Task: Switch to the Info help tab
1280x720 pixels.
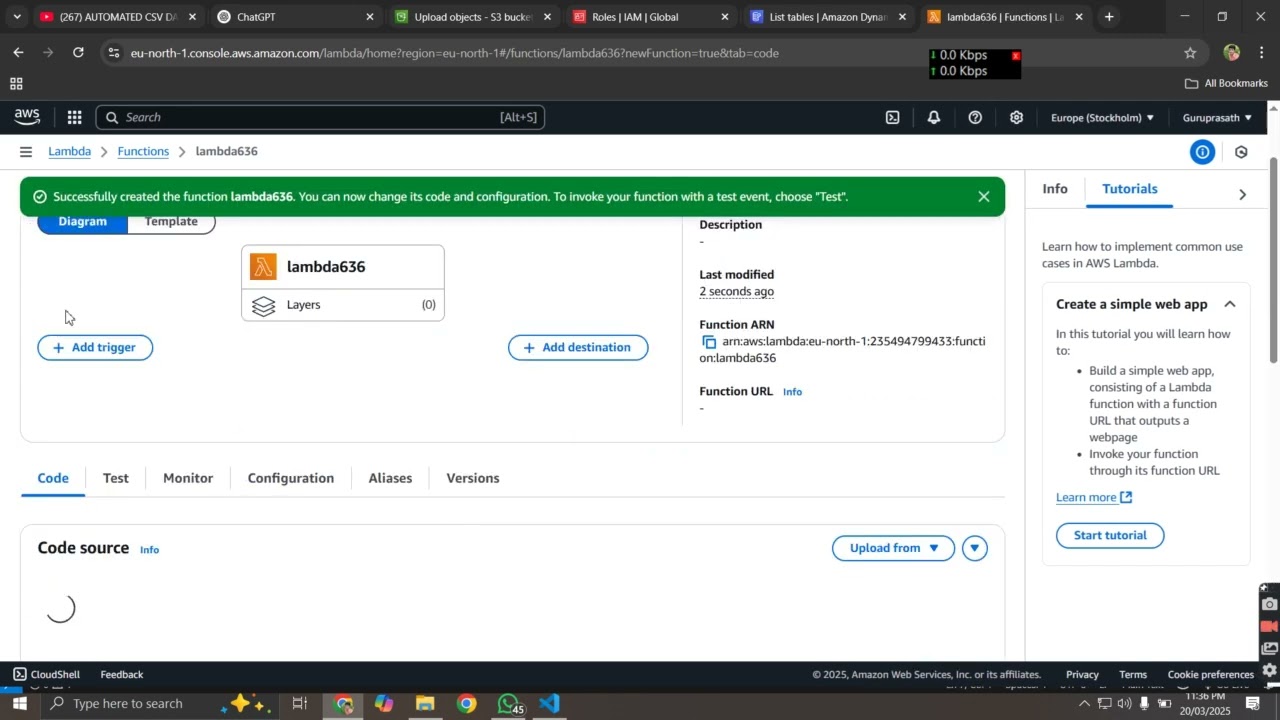Action: [x=1055, y=189]
